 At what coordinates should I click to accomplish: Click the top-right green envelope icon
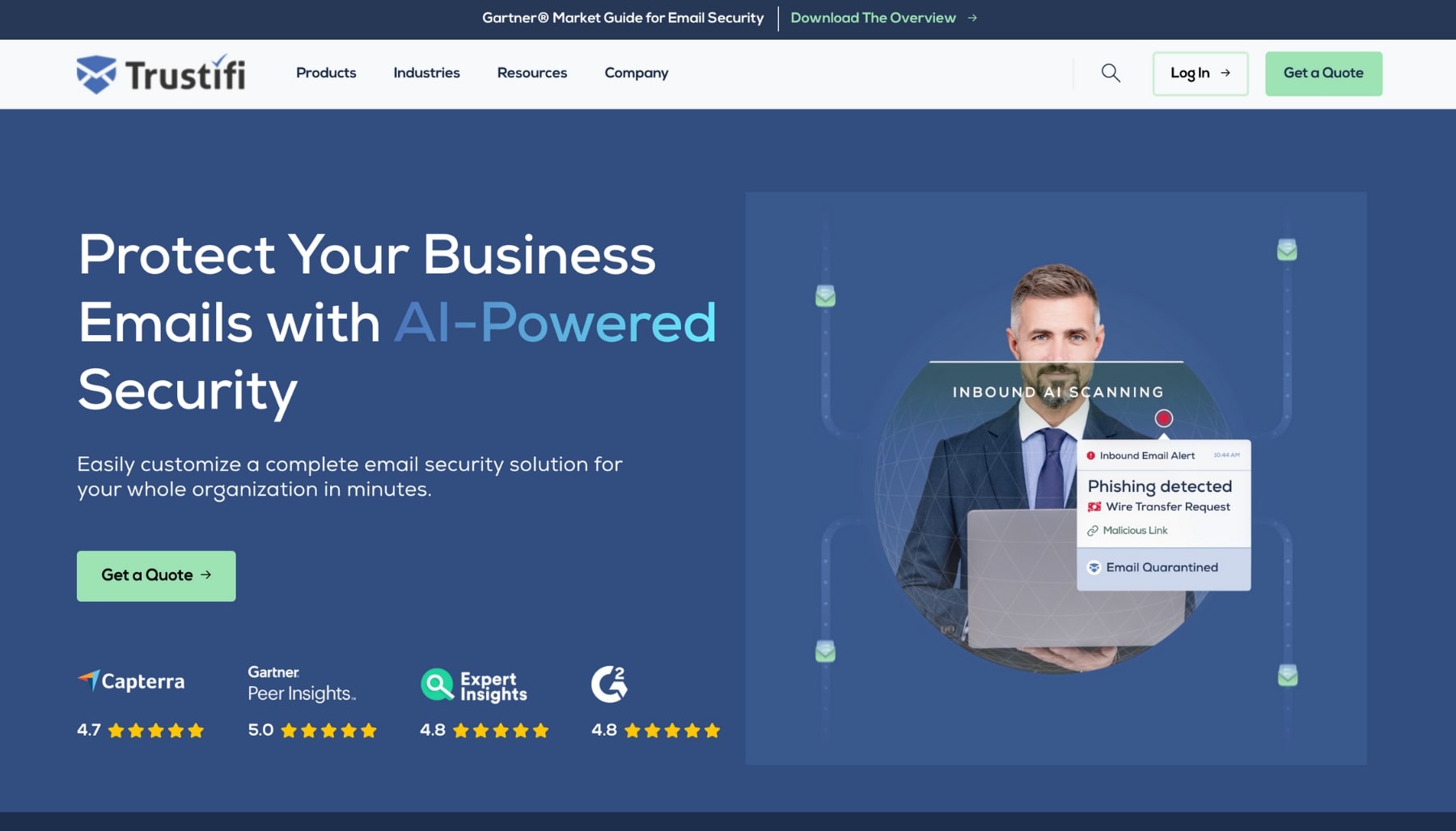click(1287, 250)
